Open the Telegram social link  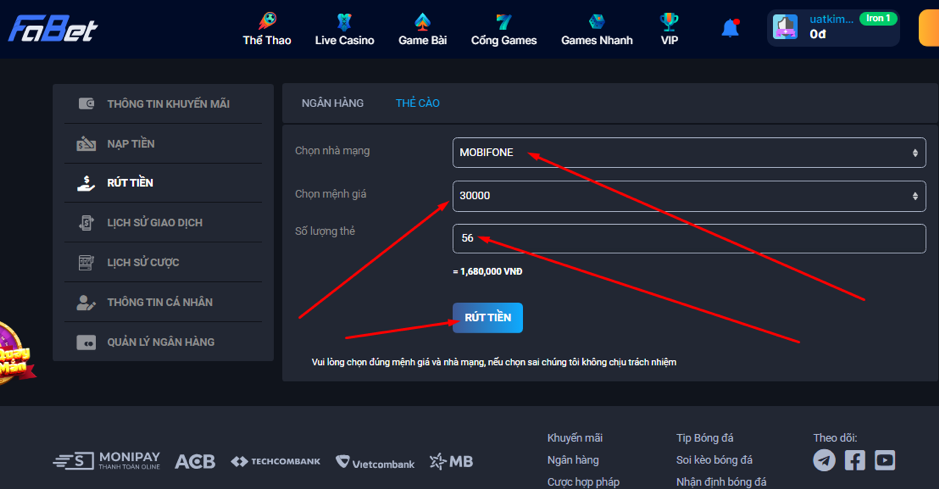coord(824,460)
